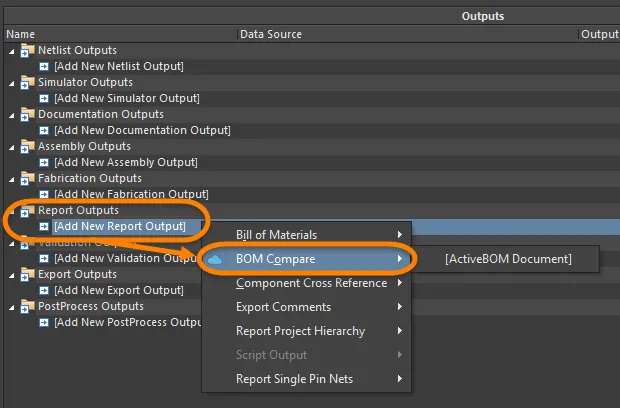Click arrow icon next to Add New Netlist Output
620x408 pixels.
point(44,66)
